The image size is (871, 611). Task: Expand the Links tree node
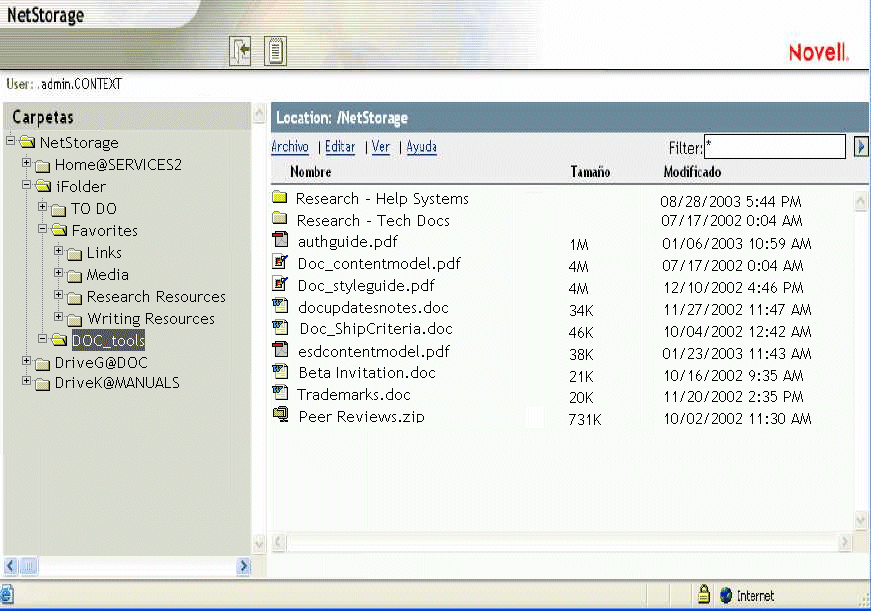pyautogui.click(x=58, y=251)
